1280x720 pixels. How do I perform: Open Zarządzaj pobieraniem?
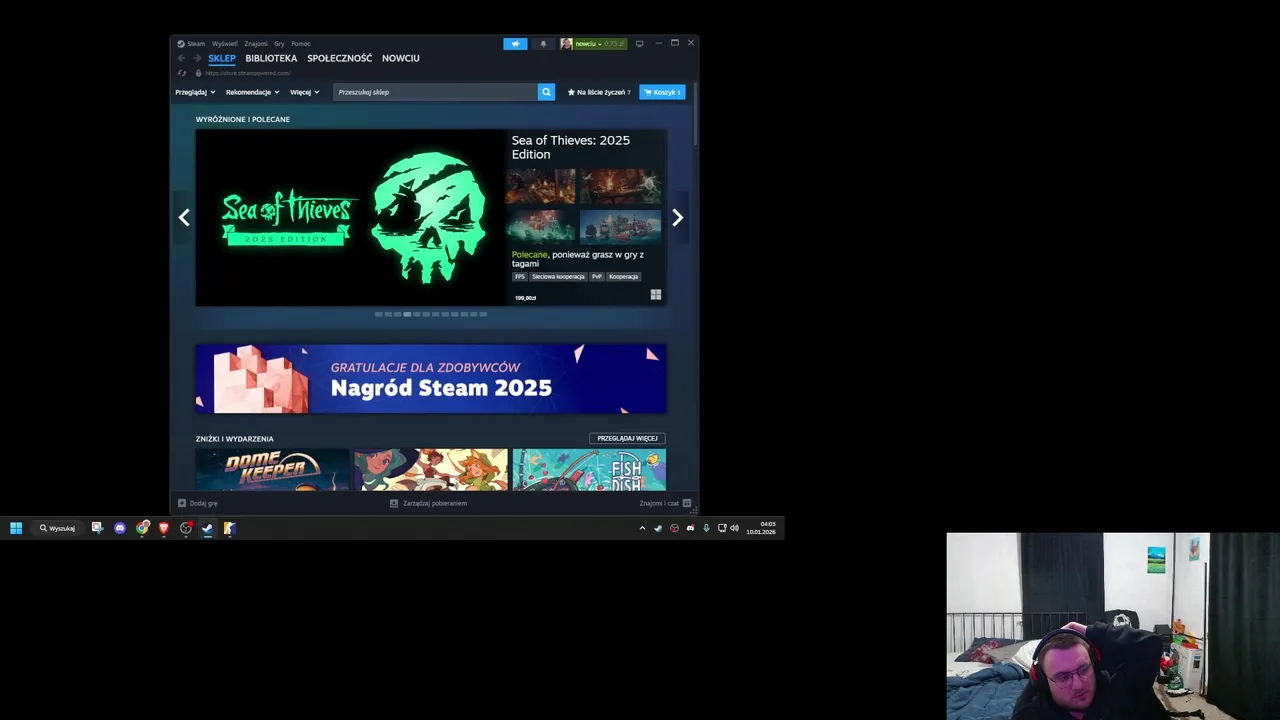tap(435, 503)
